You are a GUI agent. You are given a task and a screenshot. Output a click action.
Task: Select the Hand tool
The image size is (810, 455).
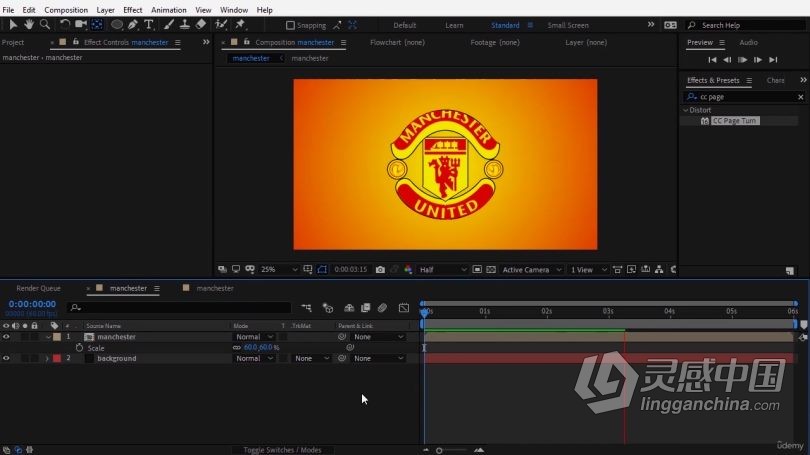pyautogui.click(x=29, y=24)
